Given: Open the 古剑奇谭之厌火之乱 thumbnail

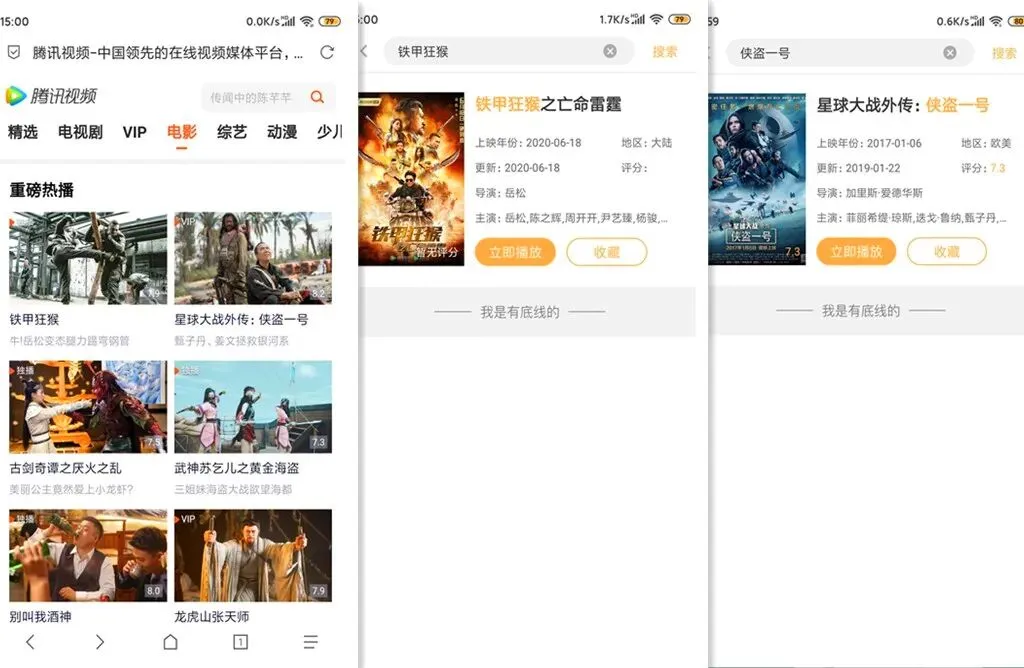Looking at the screenshot, I should pyautogui.click(x=88, y=407).
